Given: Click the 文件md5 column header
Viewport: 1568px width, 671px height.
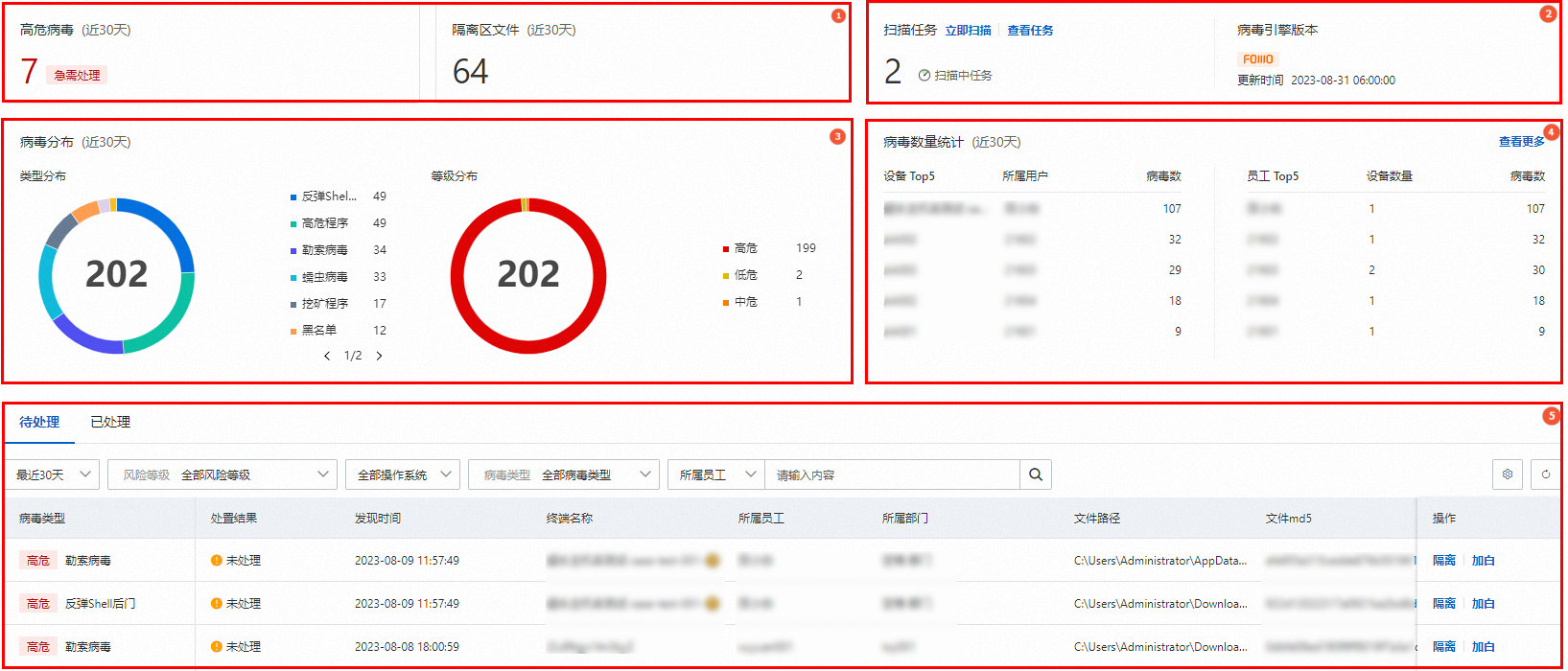Looking at the screenshot, I should coord(1289,518).
